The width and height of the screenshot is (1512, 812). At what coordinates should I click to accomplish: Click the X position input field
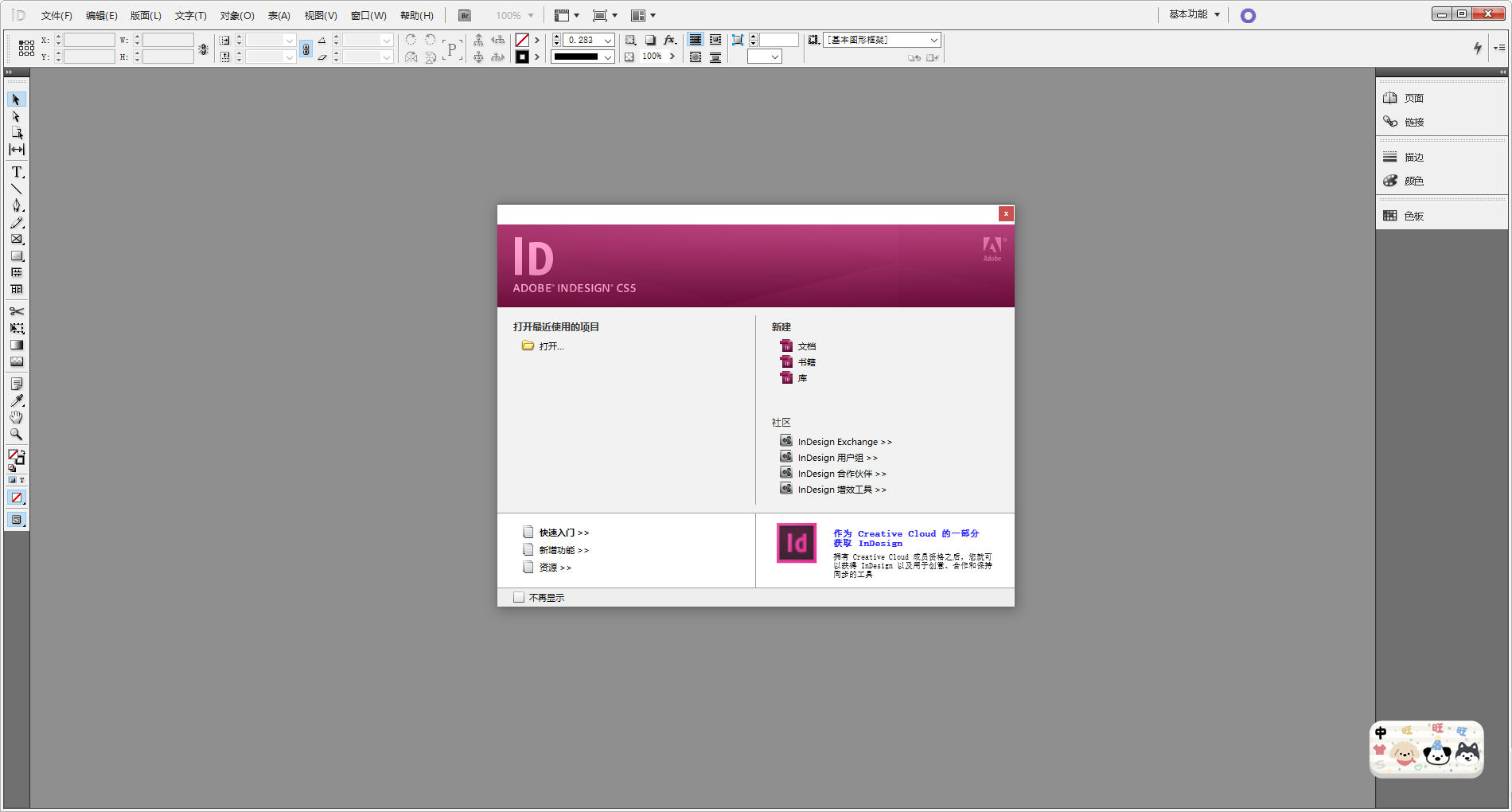[x=89, y=40]
